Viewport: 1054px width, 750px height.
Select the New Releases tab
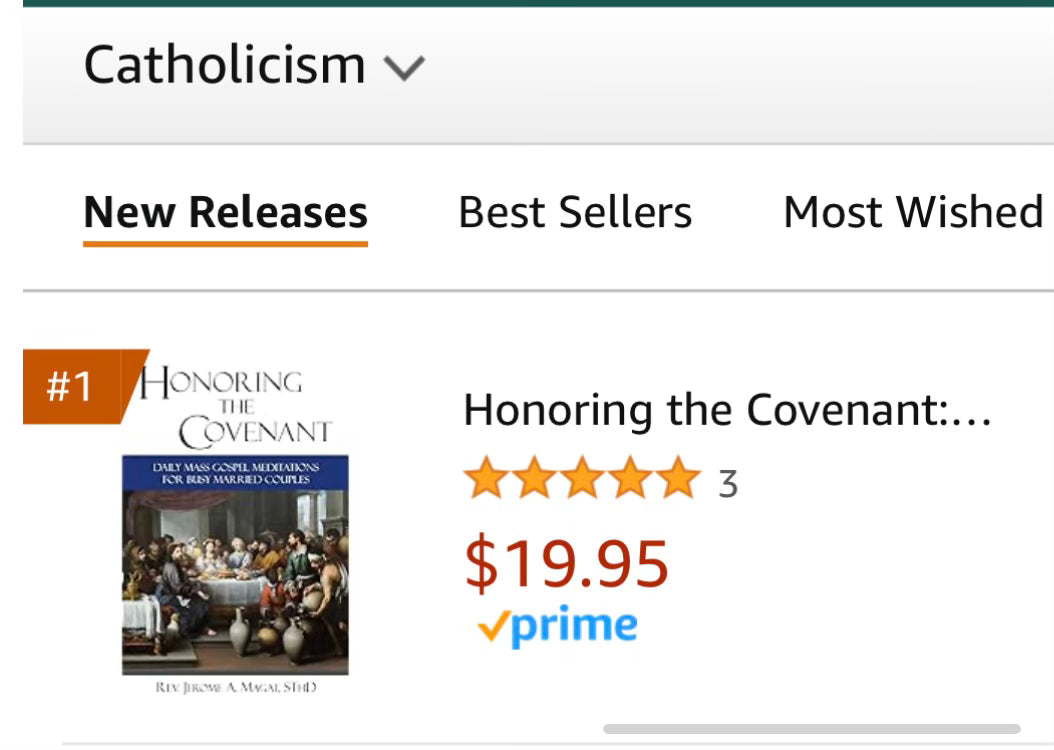pyautogui.click(x=225, y=212)
